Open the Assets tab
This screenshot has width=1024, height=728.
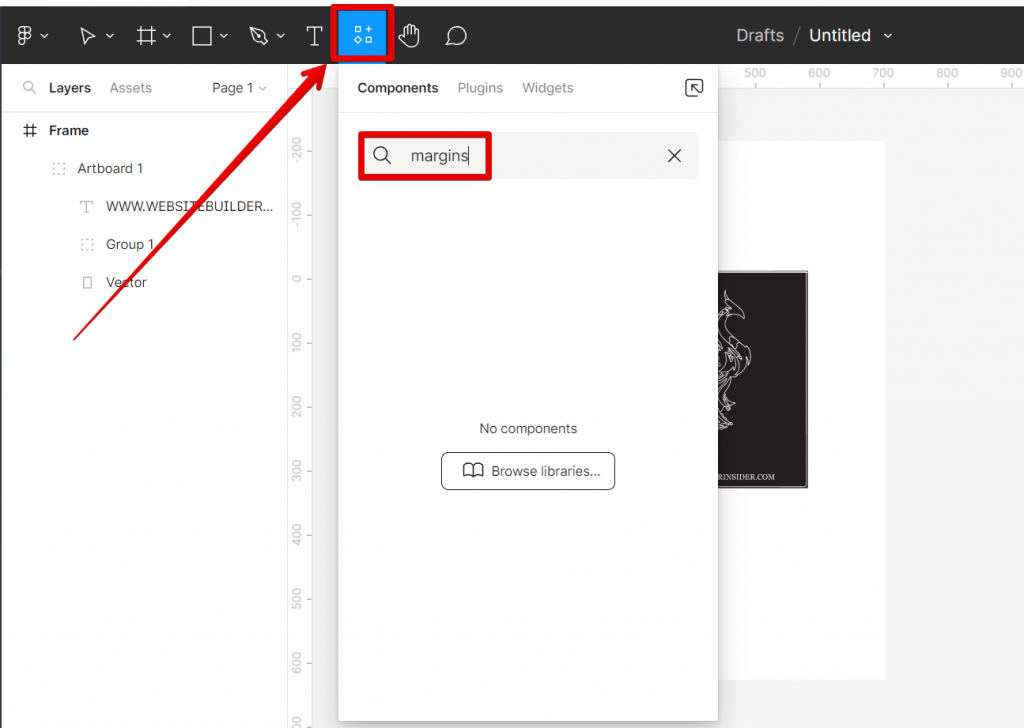click(x=130, y=88)
